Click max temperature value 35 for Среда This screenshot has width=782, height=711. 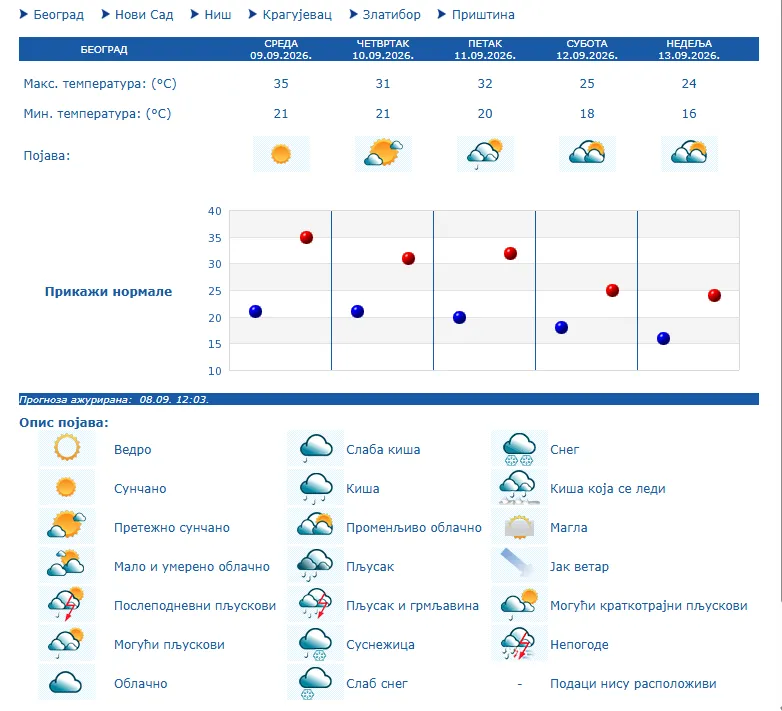[x=281, y=84]
